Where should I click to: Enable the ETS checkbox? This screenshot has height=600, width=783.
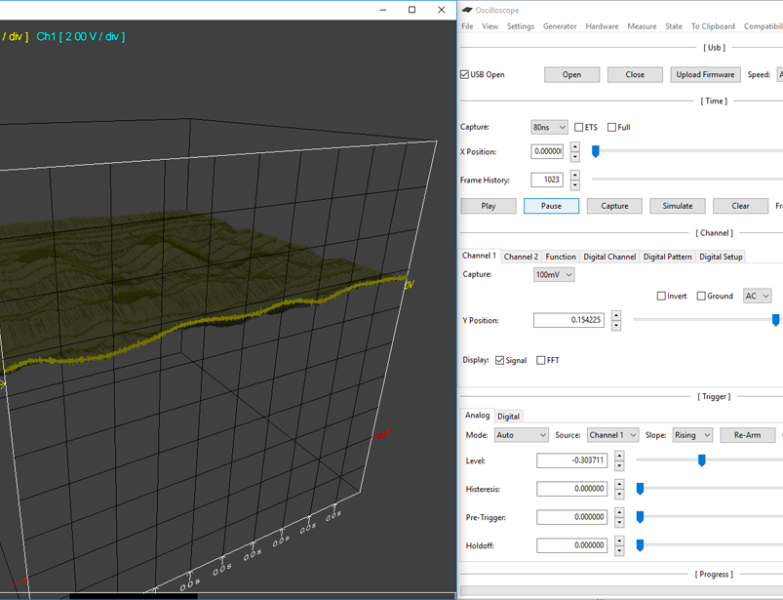tap(579, 127)
